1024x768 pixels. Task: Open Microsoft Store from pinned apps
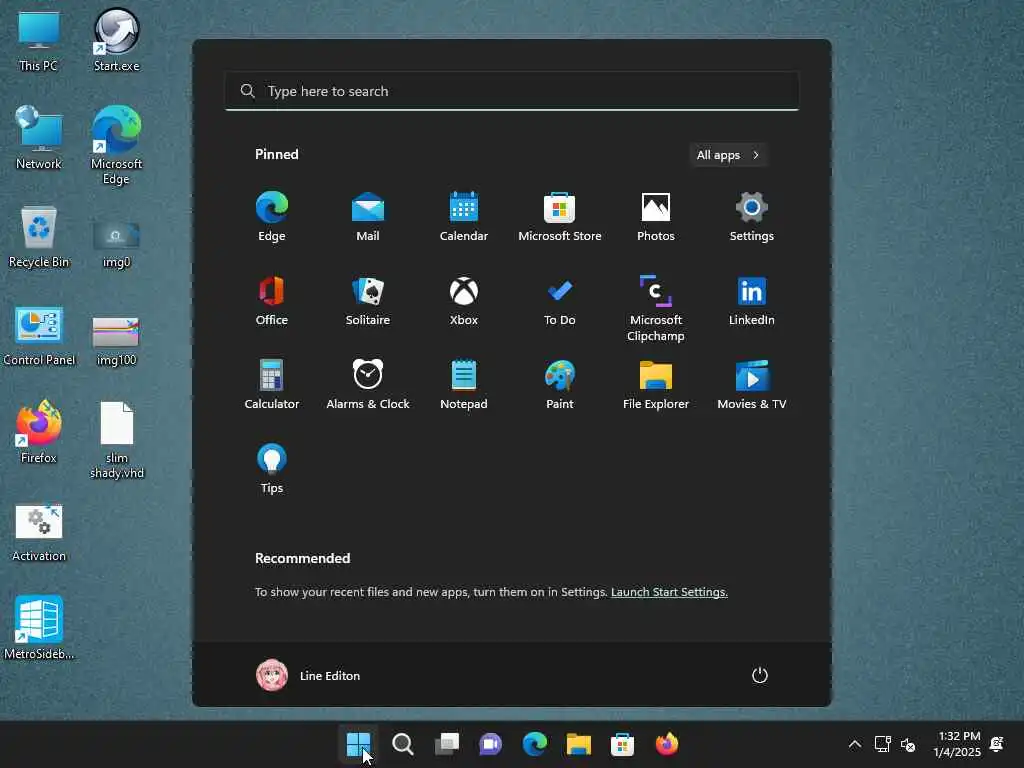point(560,217)
